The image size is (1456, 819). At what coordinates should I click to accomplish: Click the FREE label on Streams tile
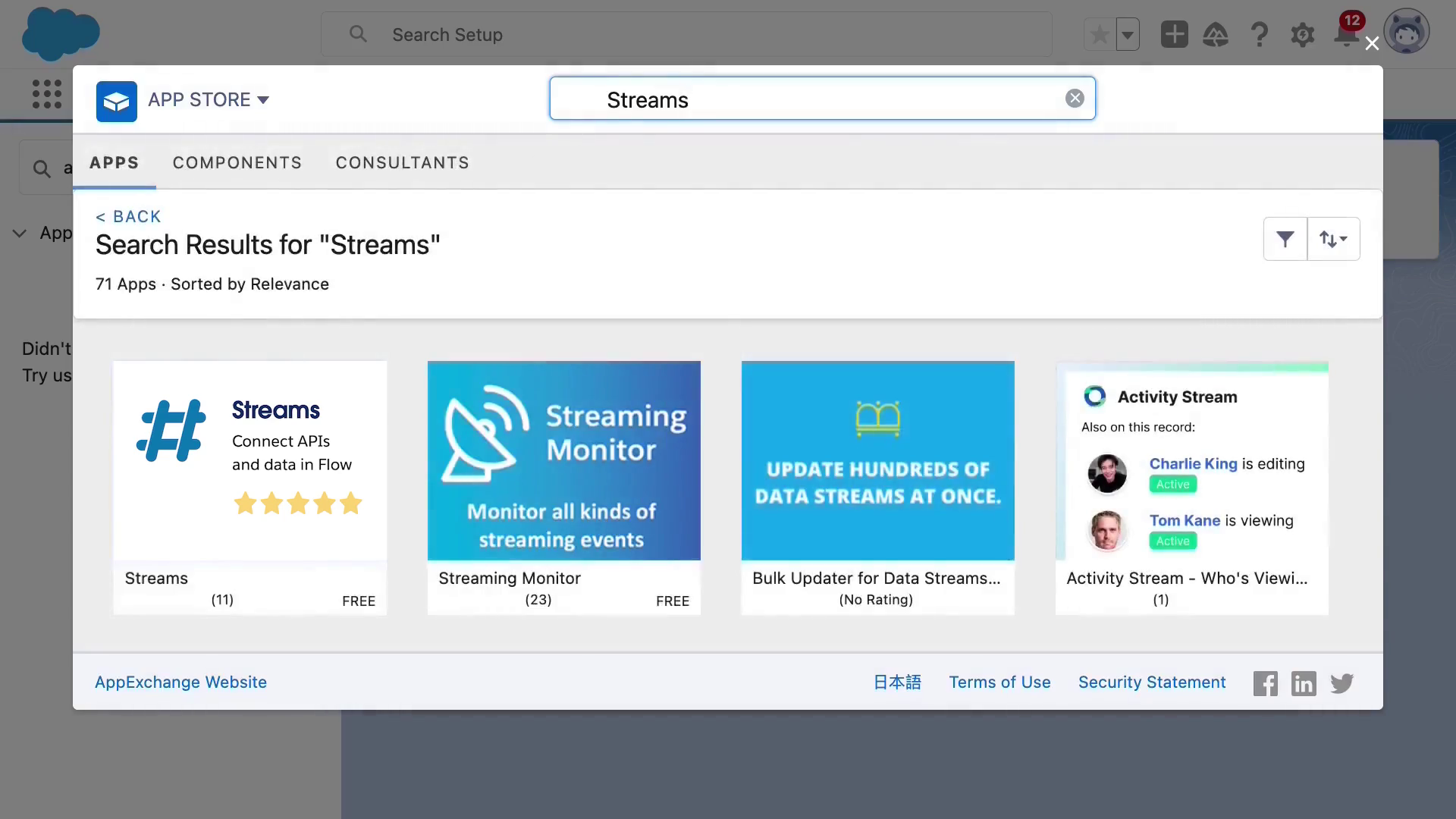tap(359, 601)
